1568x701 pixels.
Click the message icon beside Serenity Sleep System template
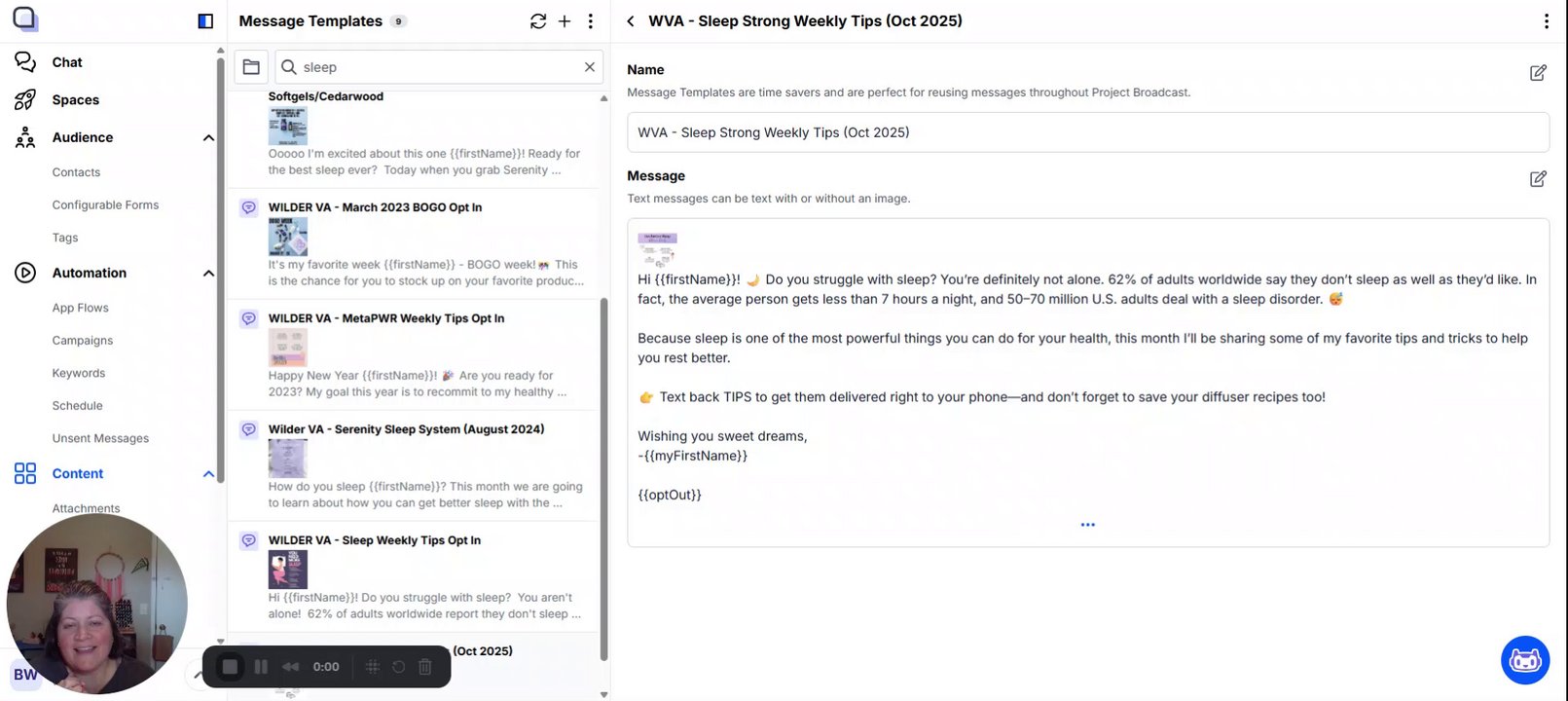[x=248, y=429]
